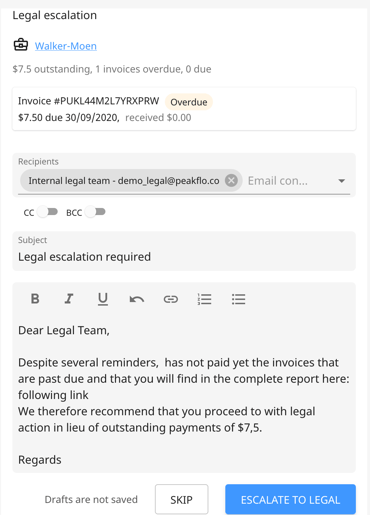Remove Internal legal team recipient chip
Image resolution: width=370 pixels, height=515 pixels.
click(x=231, y=180)
